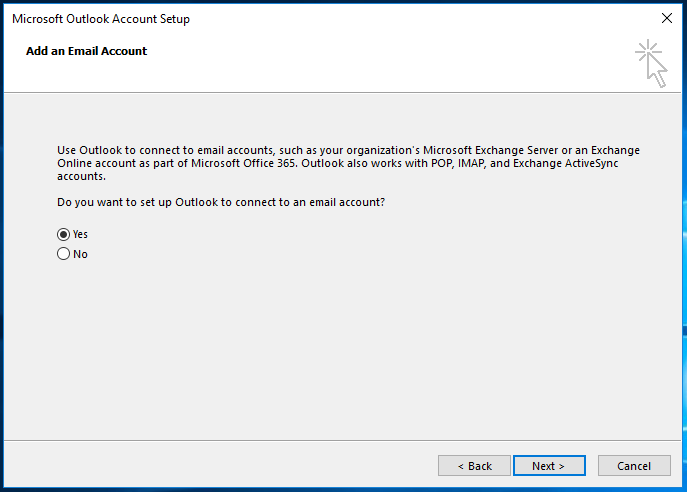Select the No radio button
The width and height of the screenshot is (687, 492).
click(x=64, y=254)
